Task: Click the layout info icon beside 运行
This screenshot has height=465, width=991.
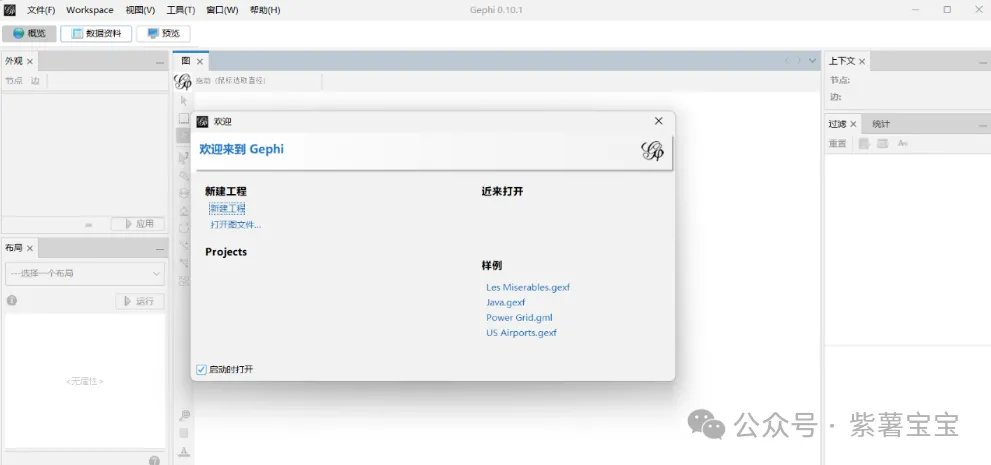Action: 12,300
